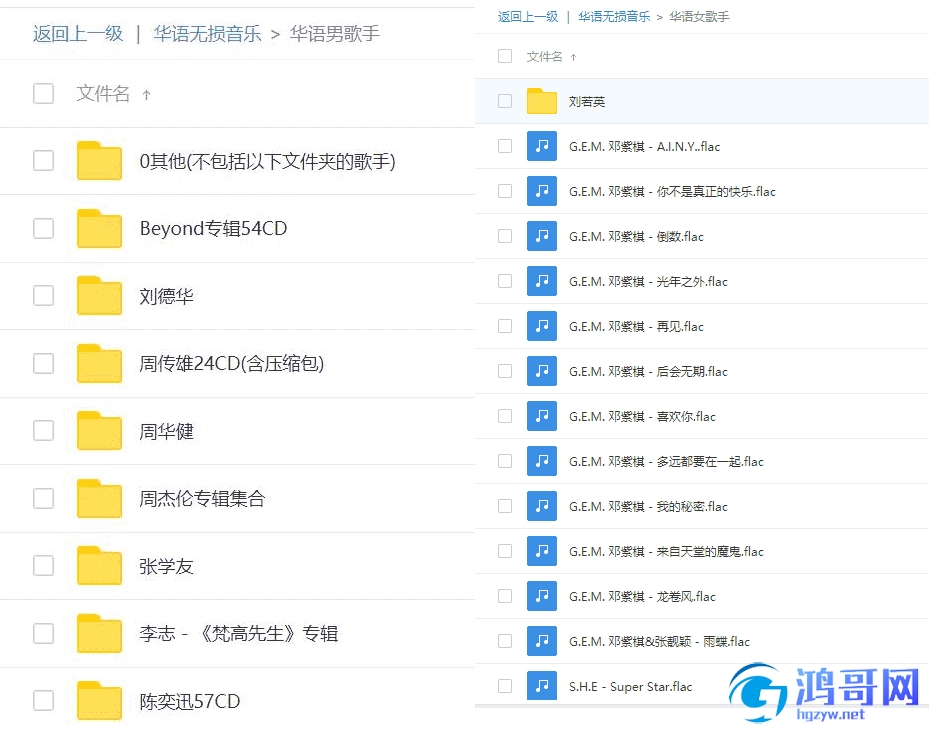Click music icon for 后会无期.flac

coord(542,371)
